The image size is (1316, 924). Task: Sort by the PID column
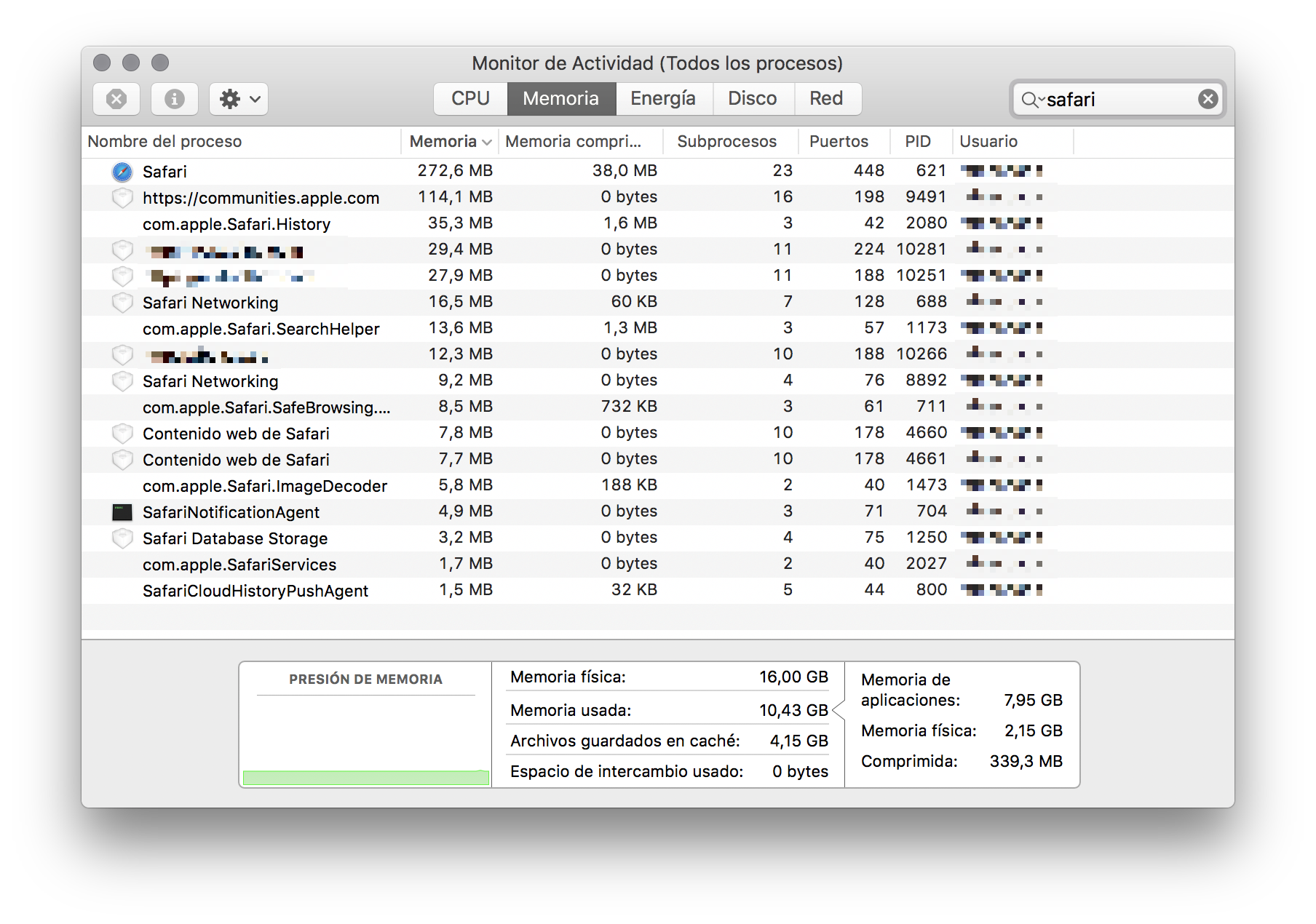click(x=917, y=142)
